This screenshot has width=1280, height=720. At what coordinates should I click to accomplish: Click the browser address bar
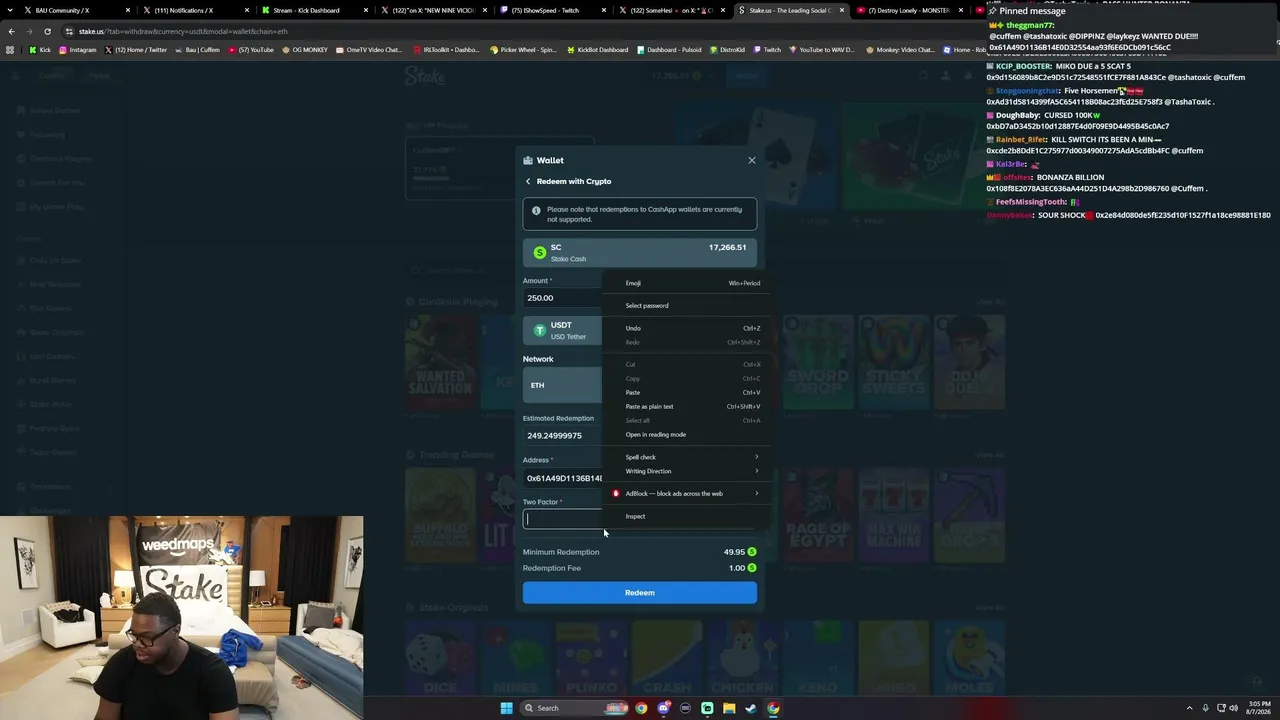pos(520,31)
